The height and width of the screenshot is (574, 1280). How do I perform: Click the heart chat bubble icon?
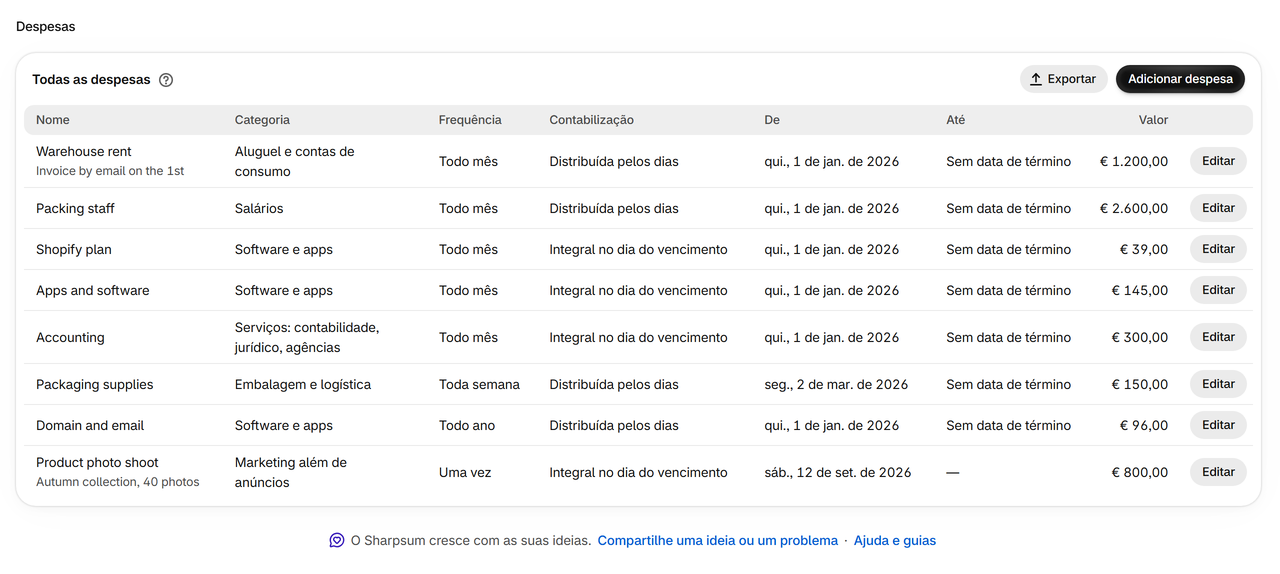coord(337,540)
